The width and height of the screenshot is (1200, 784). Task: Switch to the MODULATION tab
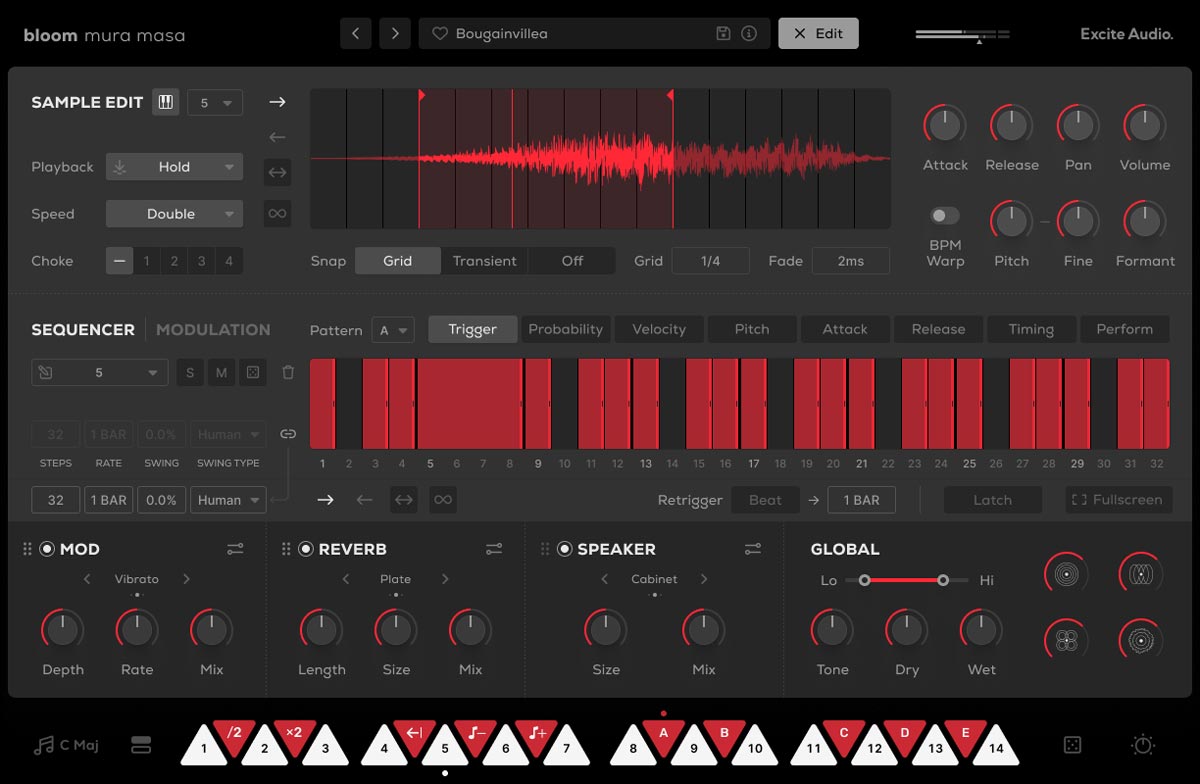point(212,329)
